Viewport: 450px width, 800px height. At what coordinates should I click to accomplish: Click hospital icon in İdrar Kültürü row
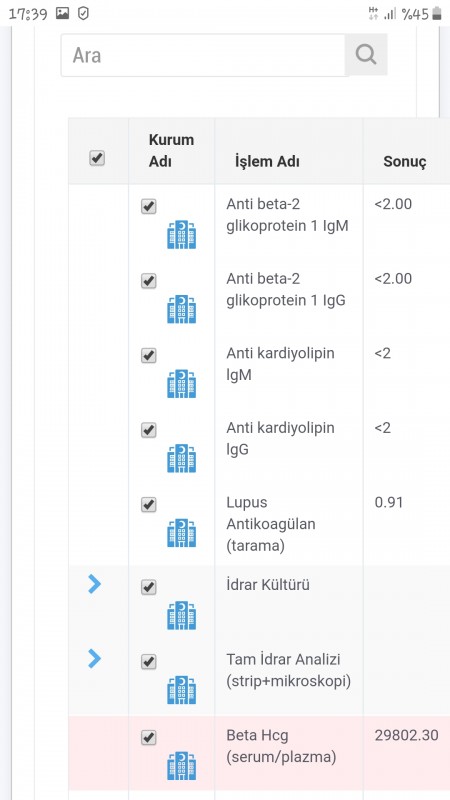(182, 615)
